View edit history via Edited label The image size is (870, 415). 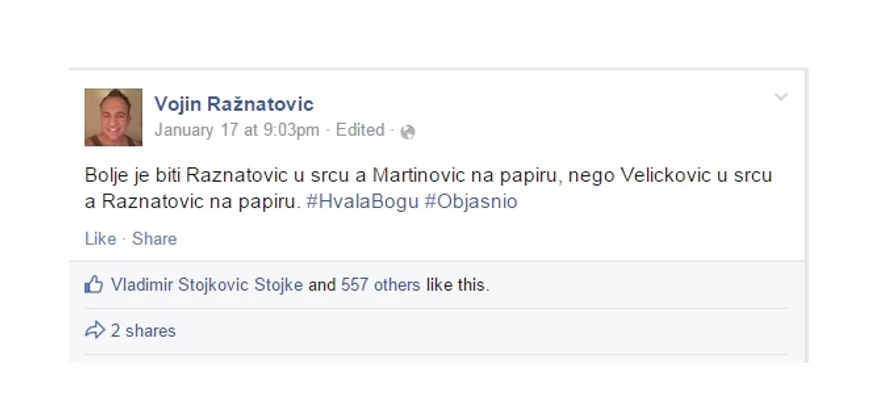pyautogui.click(x=360, y=130)
